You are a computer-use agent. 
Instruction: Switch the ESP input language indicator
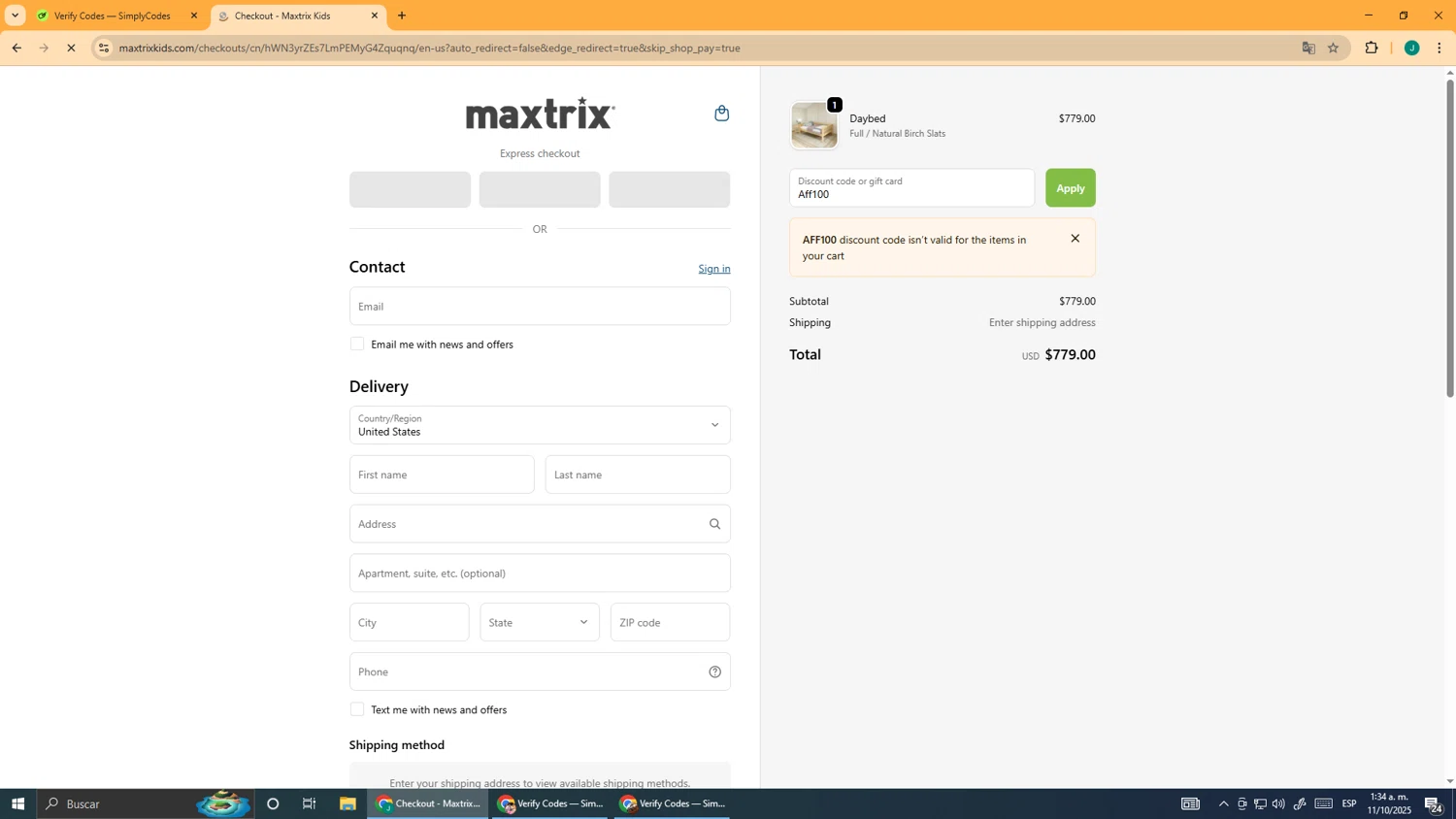1349,803
